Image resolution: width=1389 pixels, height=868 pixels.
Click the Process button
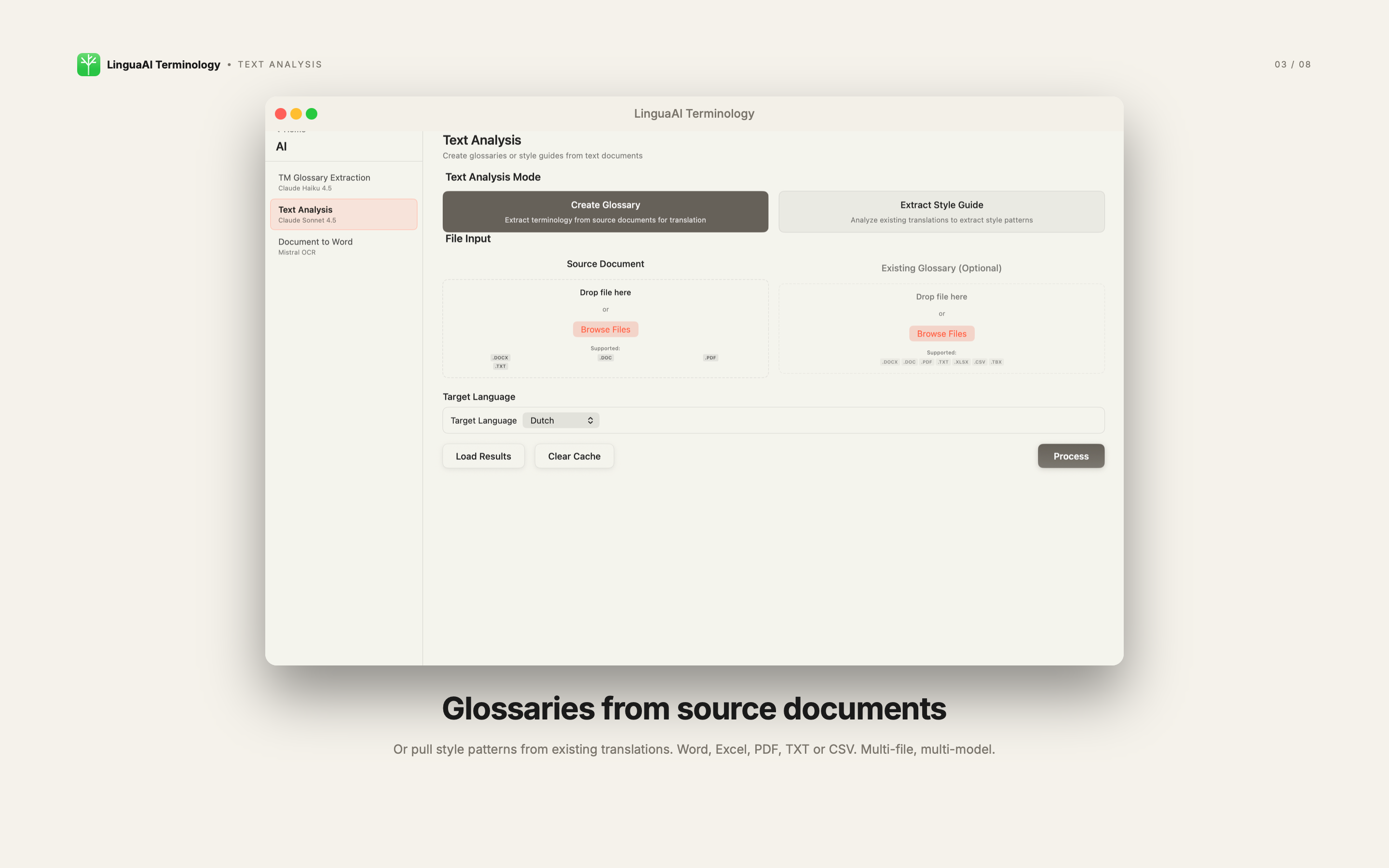point(1071,456)
